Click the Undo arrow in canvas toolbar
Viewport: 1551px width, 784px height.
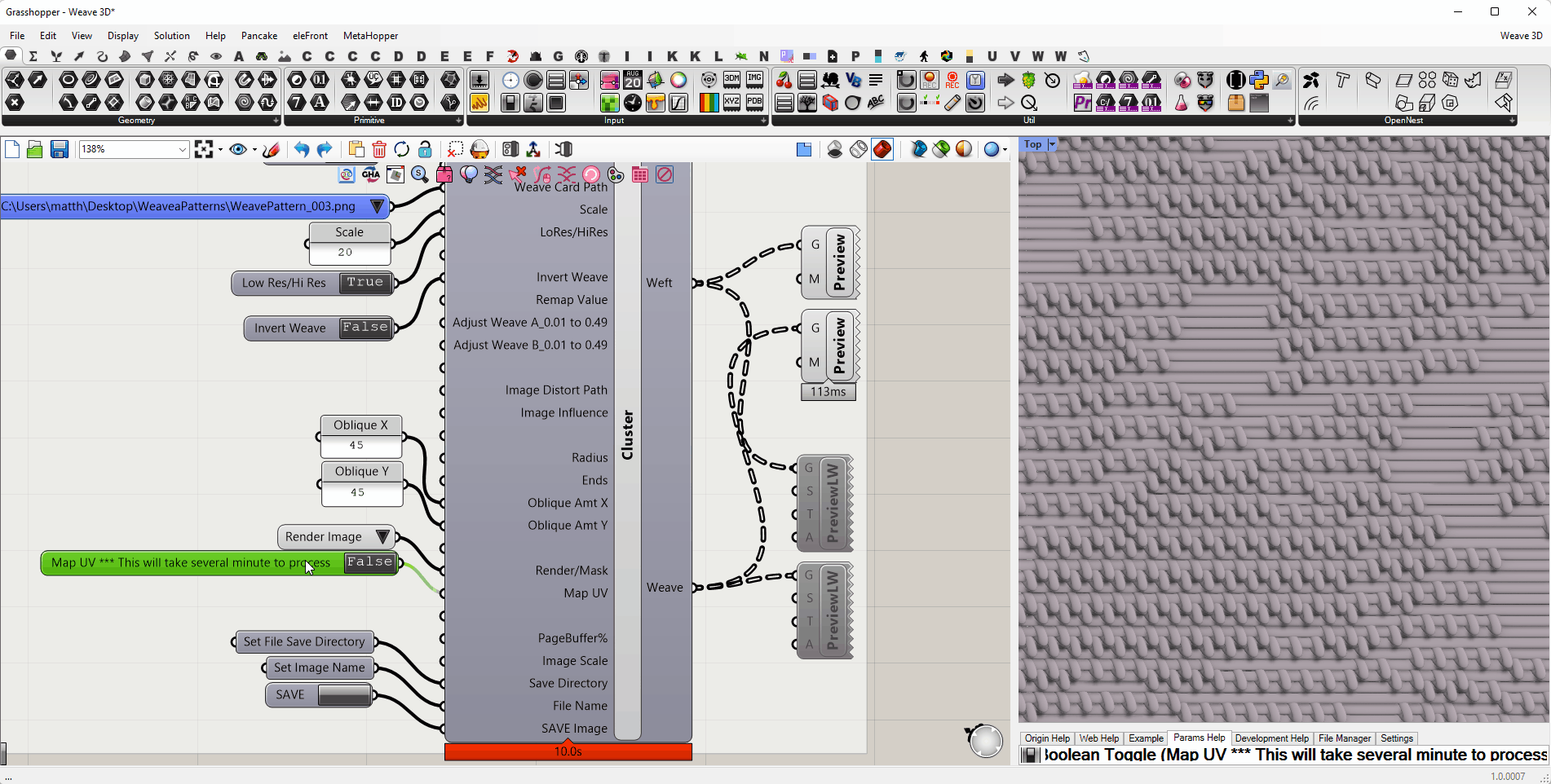click(302, 149)
